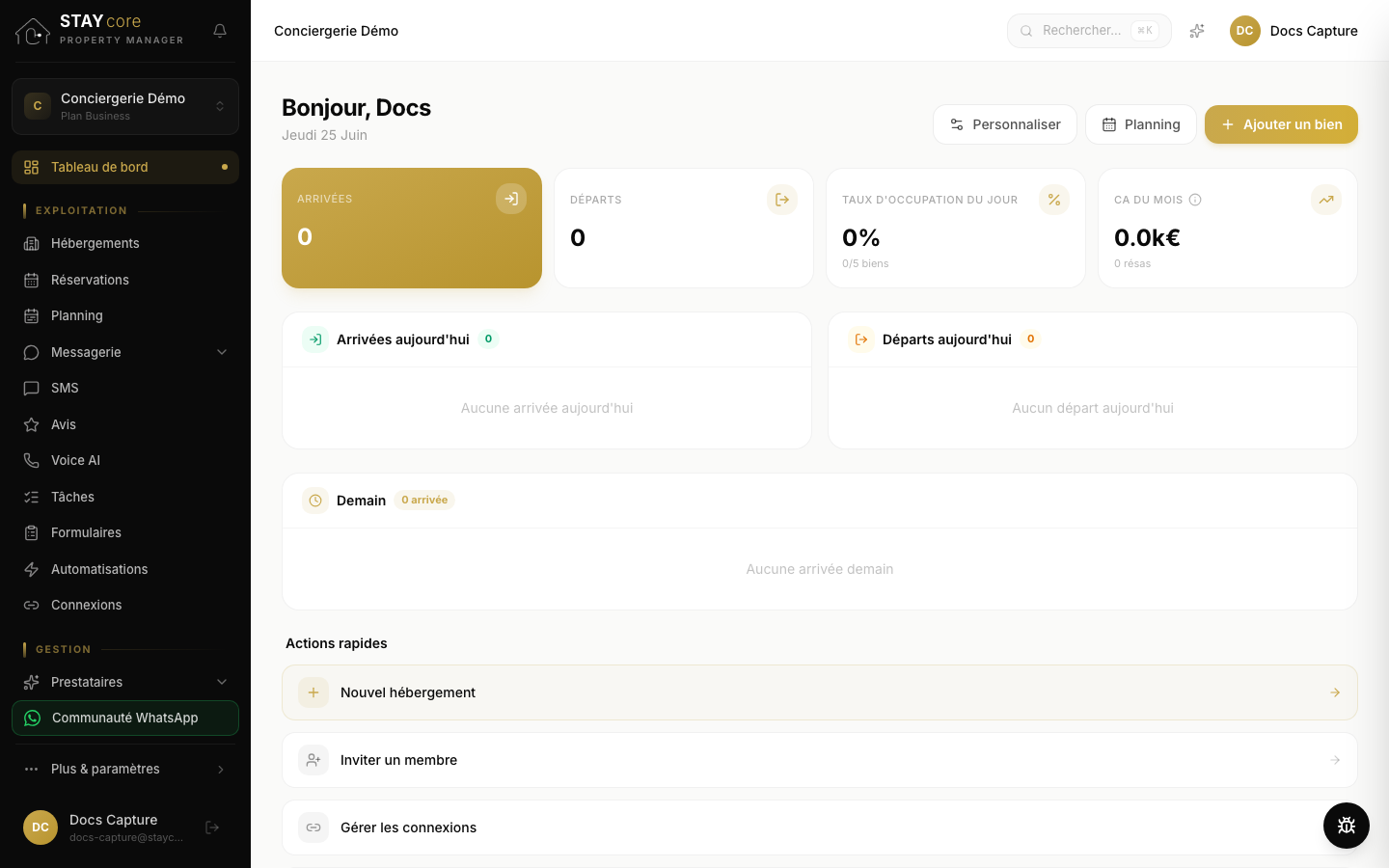Click the occupancy percent icon
Viewport: 1389px width, 868px height.
[1054, 200]
